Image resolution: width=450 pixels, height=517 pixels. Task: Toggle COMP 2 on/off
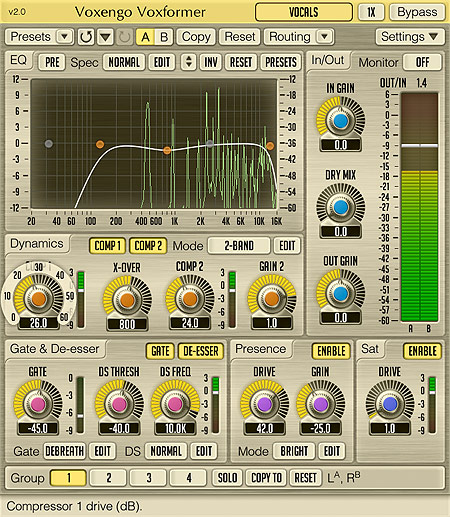pos(148,246)
